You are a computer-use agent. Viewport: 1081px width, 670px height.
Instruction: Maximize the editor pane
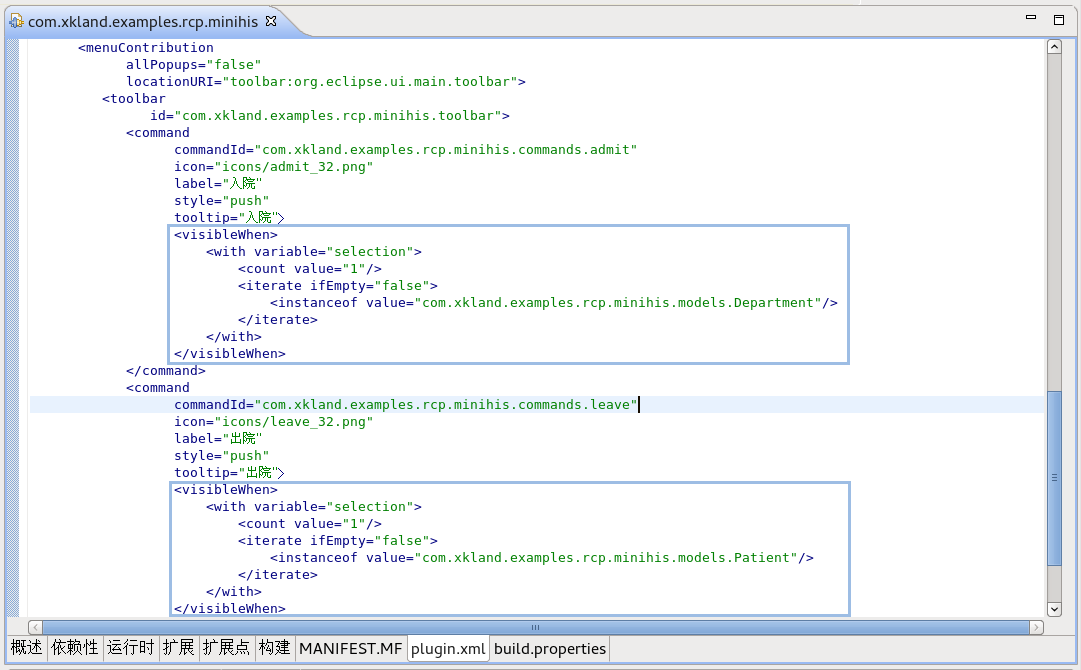(x=1059, y=19)
